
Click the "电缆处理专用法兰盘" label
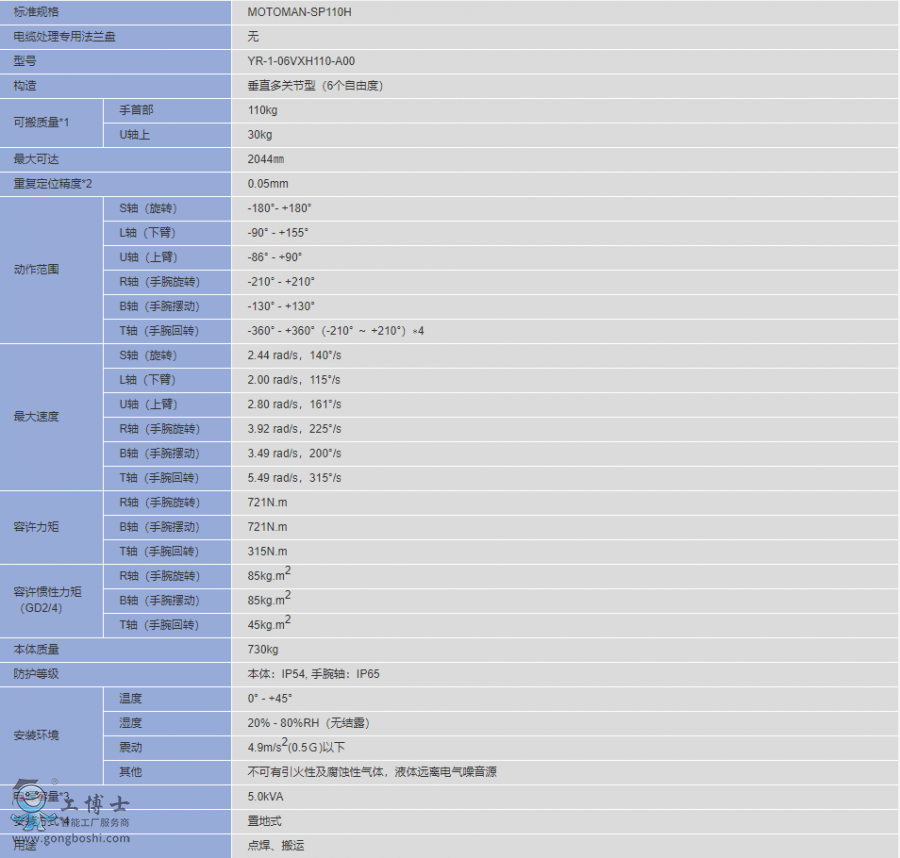point(64,37)
